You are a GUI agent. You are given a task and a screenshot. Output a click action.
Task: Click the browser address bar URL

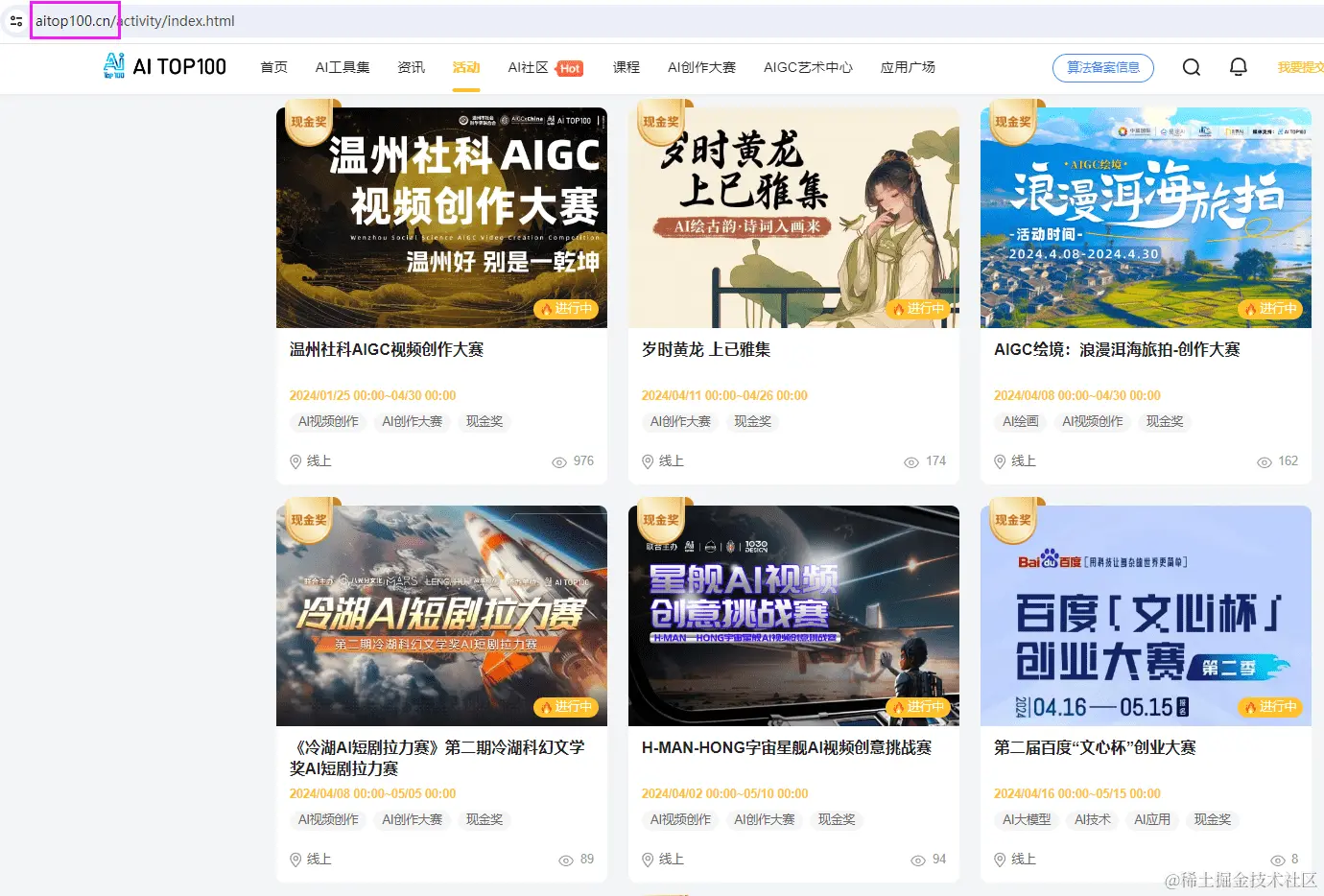click(x=135, y=21)
